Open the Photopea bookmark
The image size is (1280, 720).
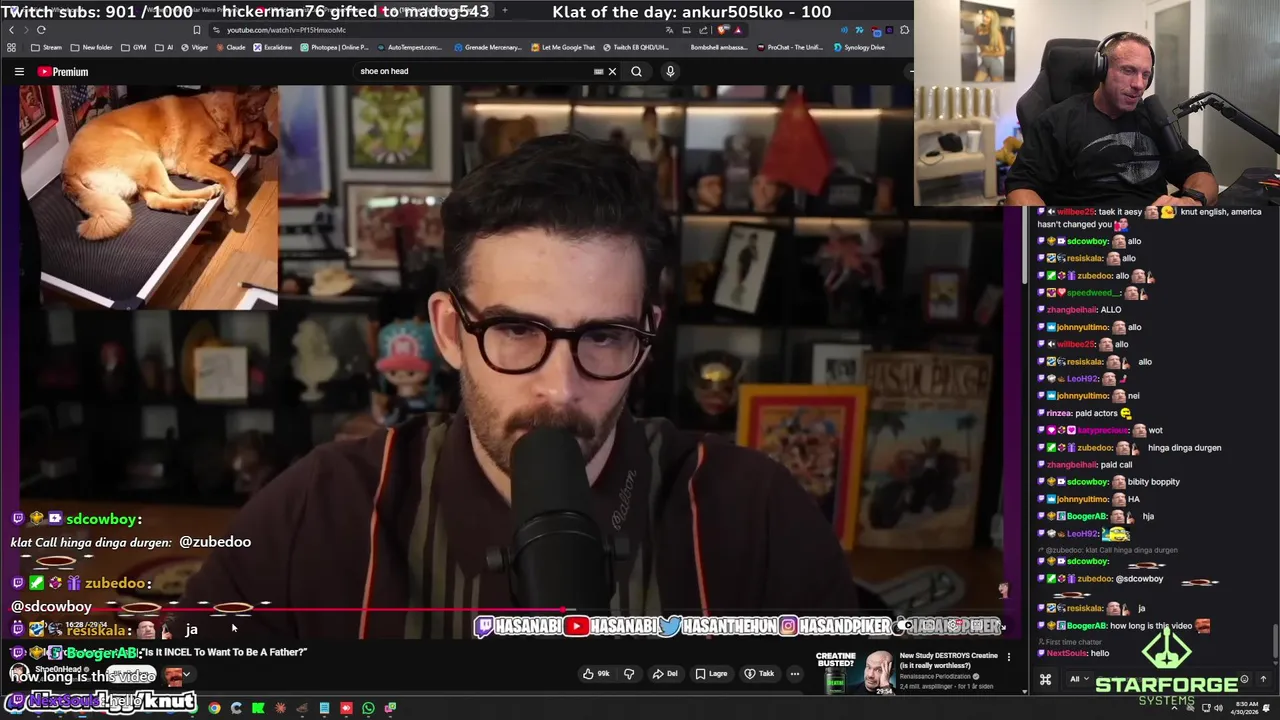[334, 47]
